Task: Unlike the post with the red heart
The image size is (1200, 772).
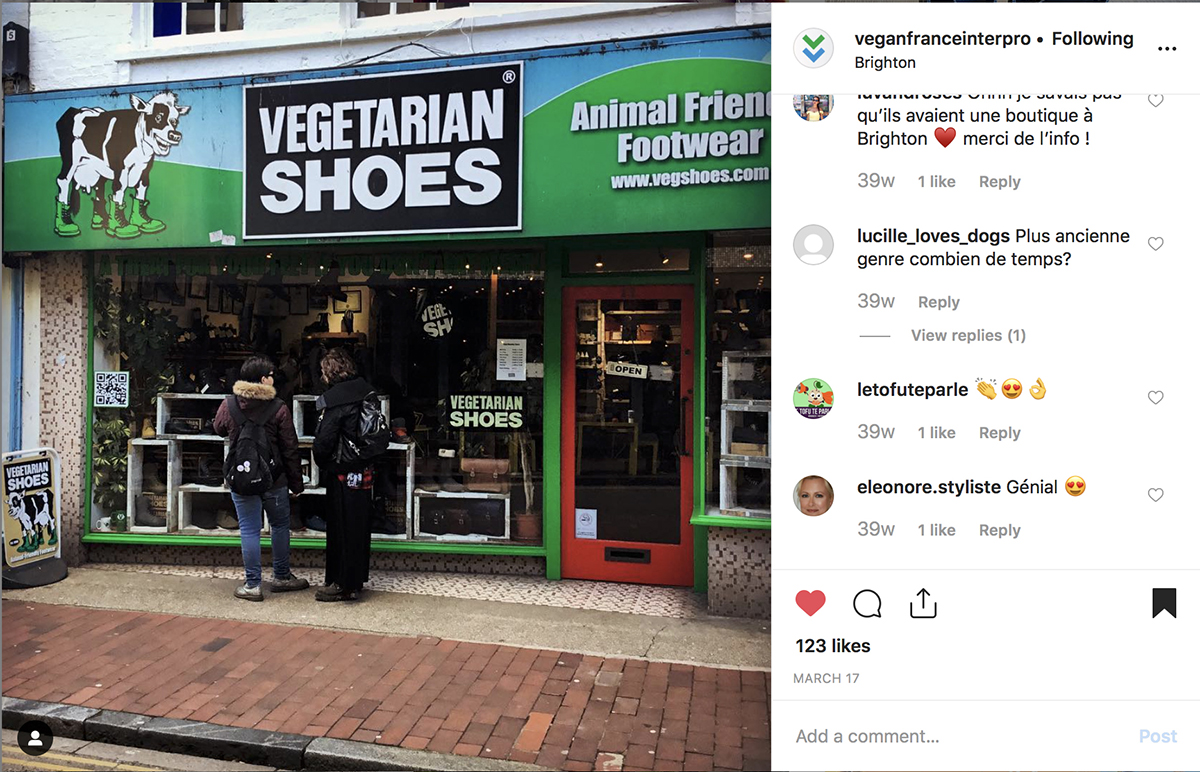Action: point(811,603)
